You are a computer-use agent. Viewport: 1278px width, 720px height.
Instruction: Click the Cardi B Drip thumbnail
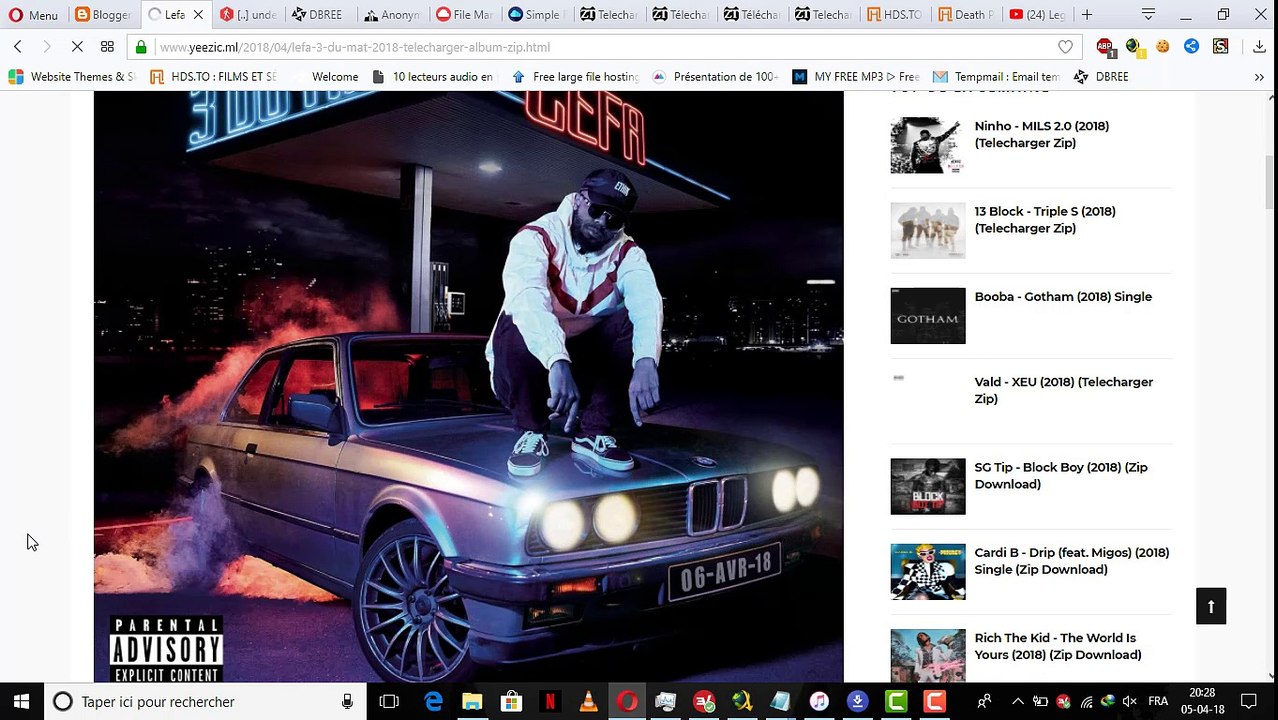(927, 571)
